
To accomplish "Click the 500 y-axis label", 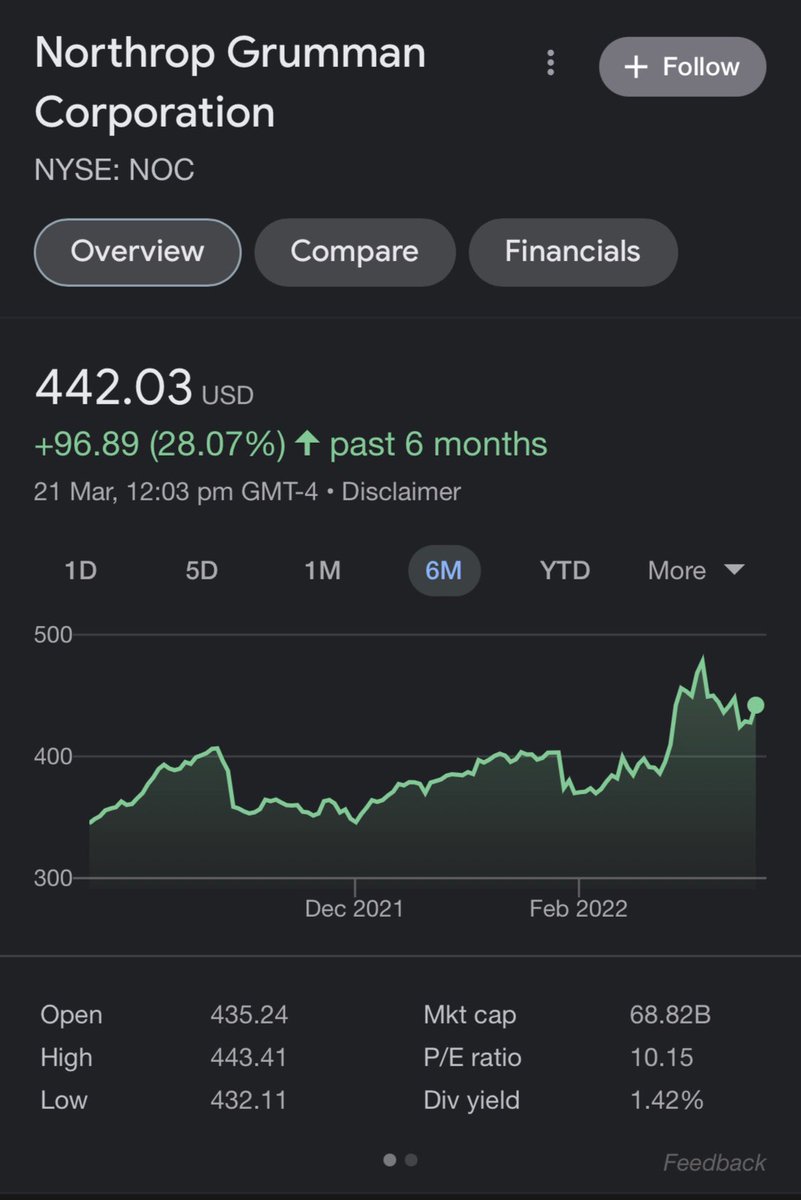I will (53, 635).
